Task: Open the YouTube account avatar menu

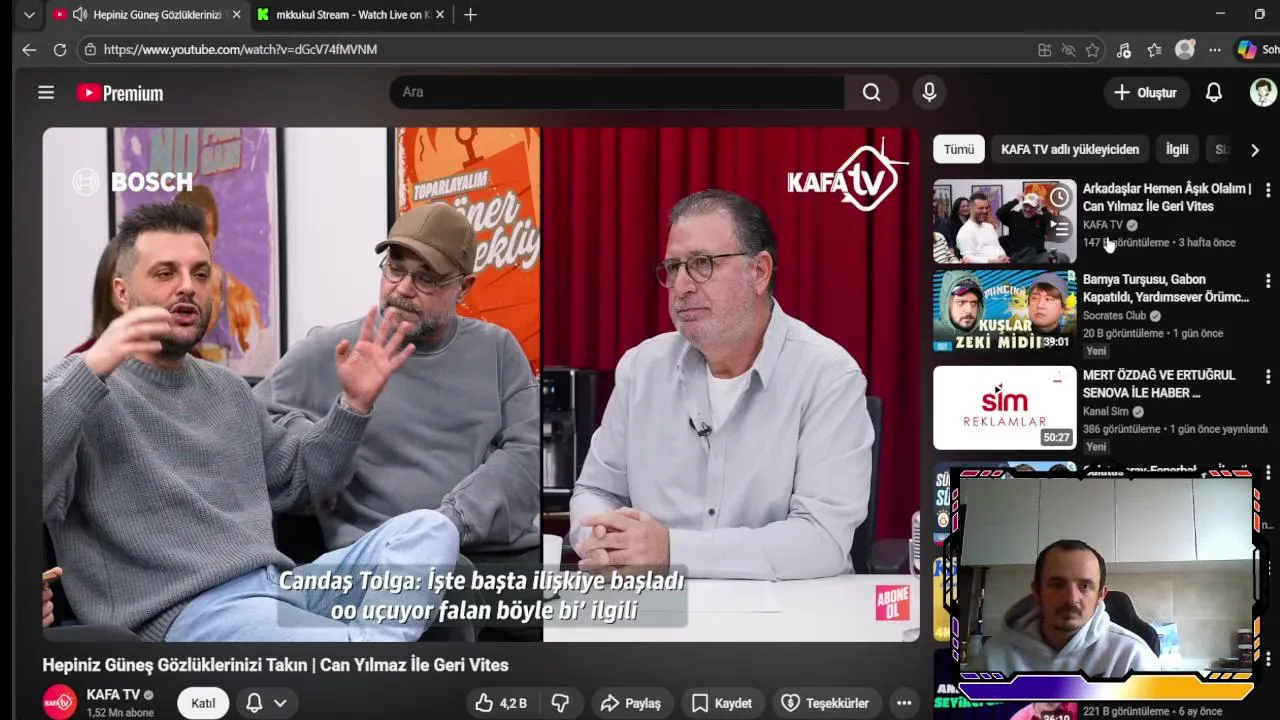Action: (x=1263, y=92)
